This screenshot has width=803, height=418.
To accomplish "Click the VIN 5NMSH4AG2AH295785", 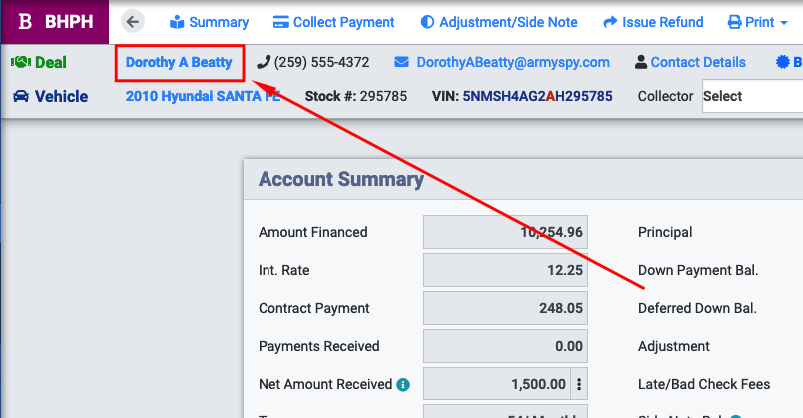I will pos(537,96).
